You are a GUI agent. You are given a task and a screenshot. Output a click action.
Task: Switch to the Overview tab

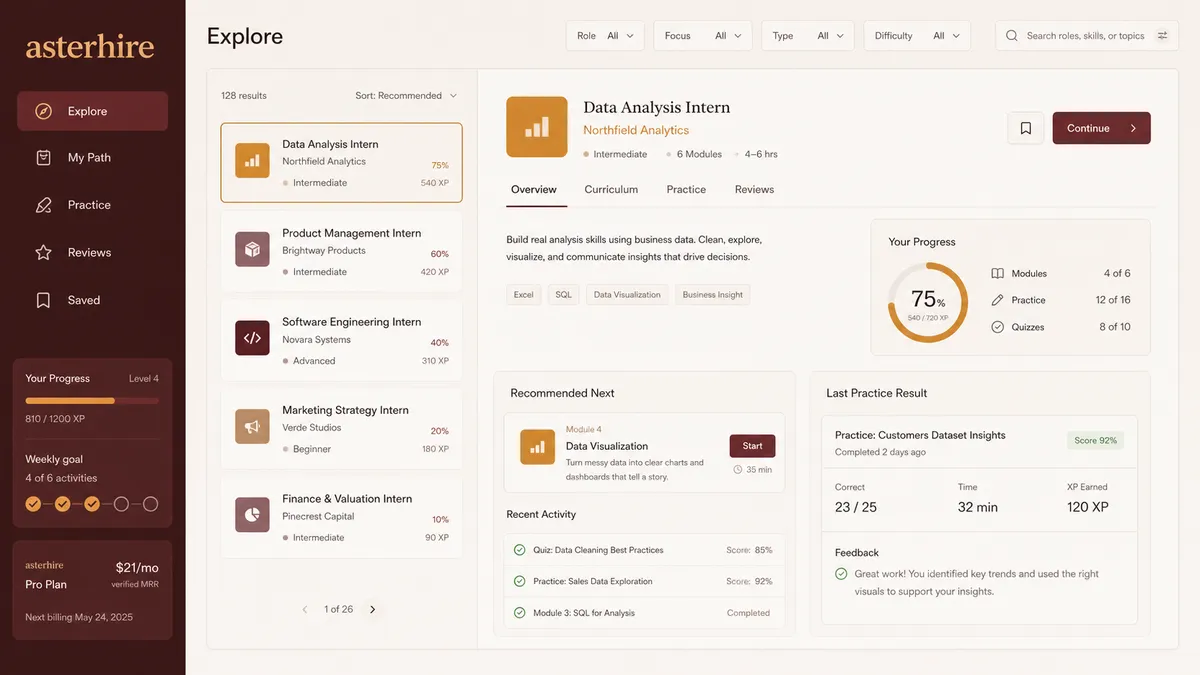[x=534, y=189]
